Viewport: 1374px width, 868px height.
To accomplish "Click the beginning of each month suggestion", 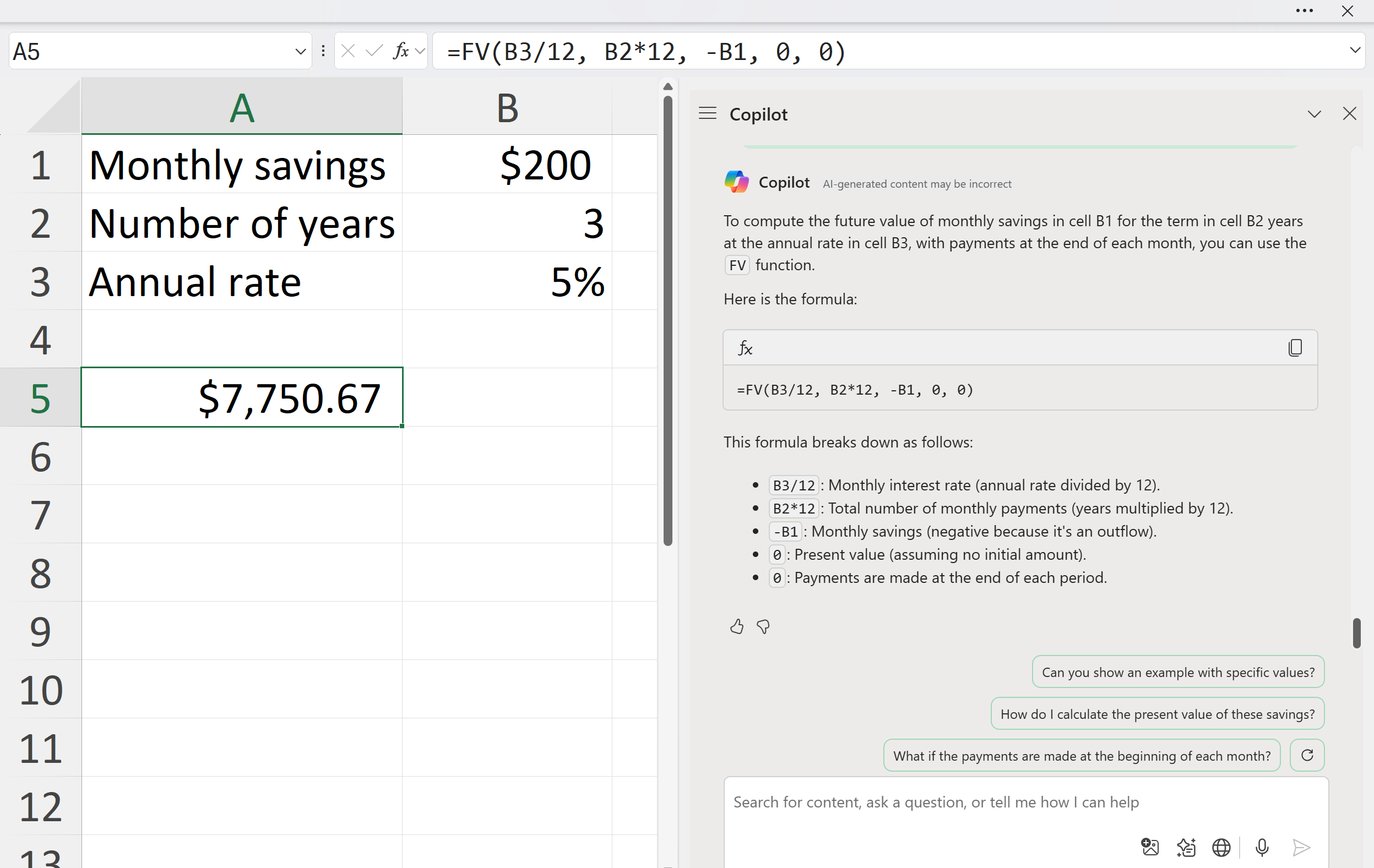I will pyautogui.click(x=1081, y=755).
